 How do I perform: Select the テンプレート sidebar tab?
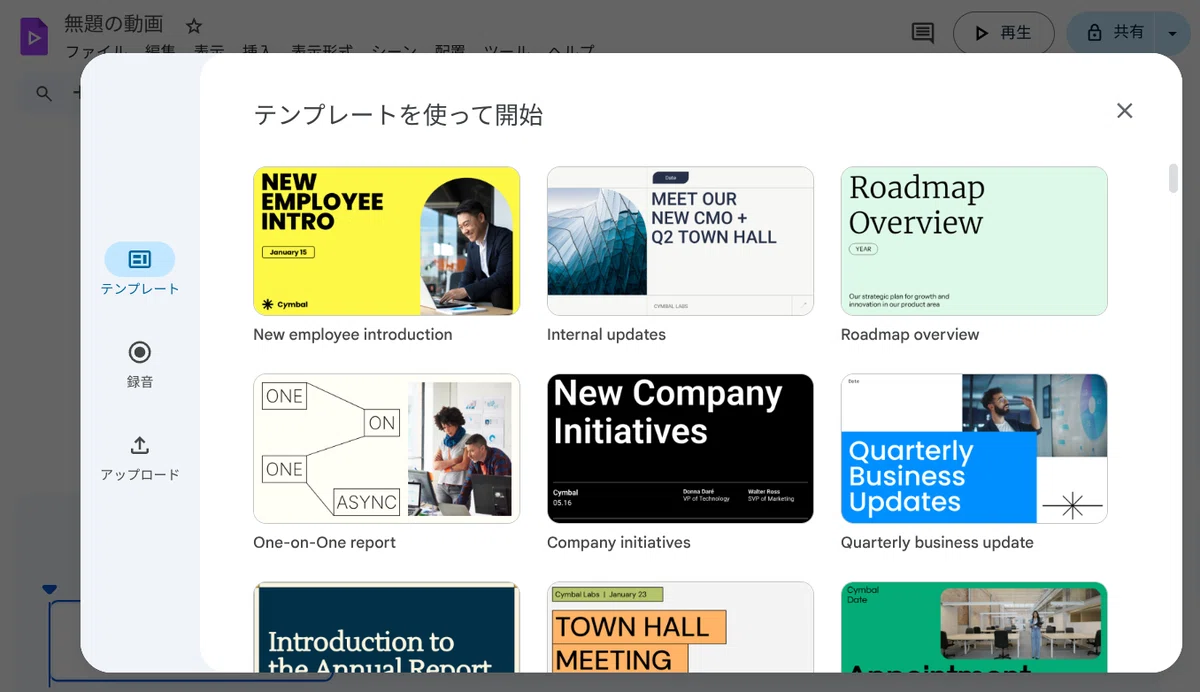pos(140,270)
